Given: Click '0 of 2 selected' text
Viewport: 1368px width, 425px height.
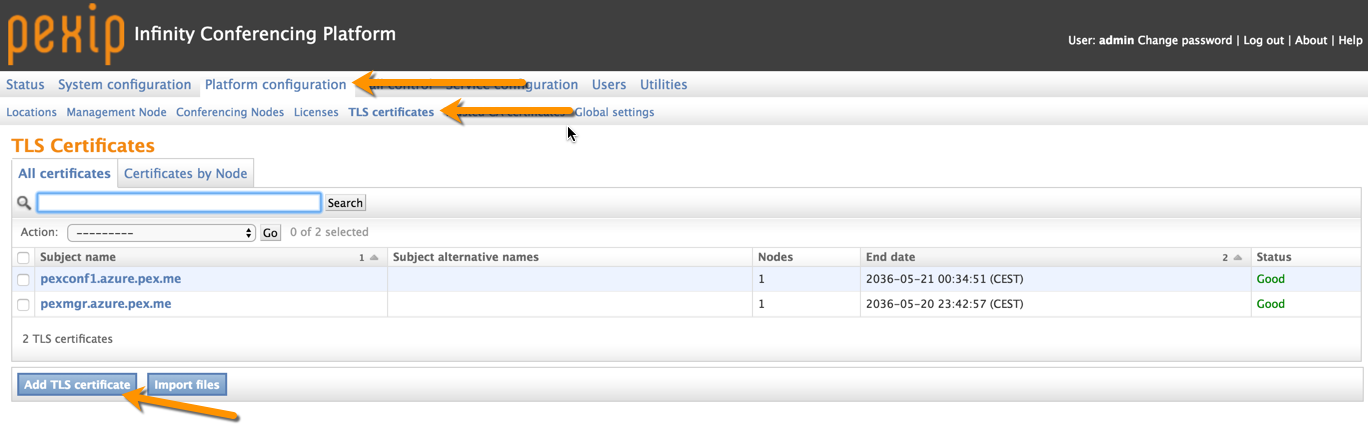Looking at the screenshot, I should click(329, 232).
